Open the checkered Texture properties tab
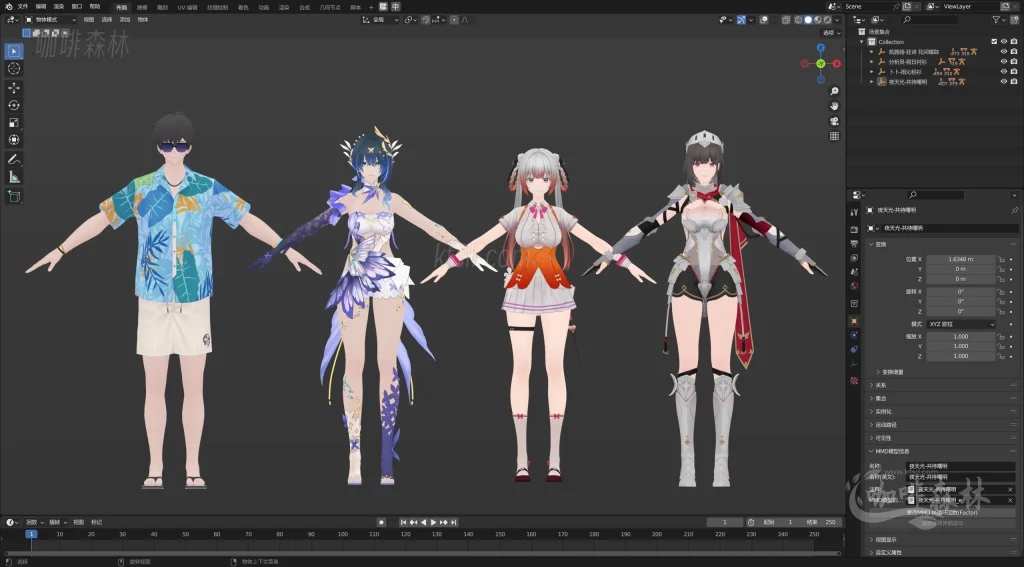 pyautogui.click(x=854, y=380)
